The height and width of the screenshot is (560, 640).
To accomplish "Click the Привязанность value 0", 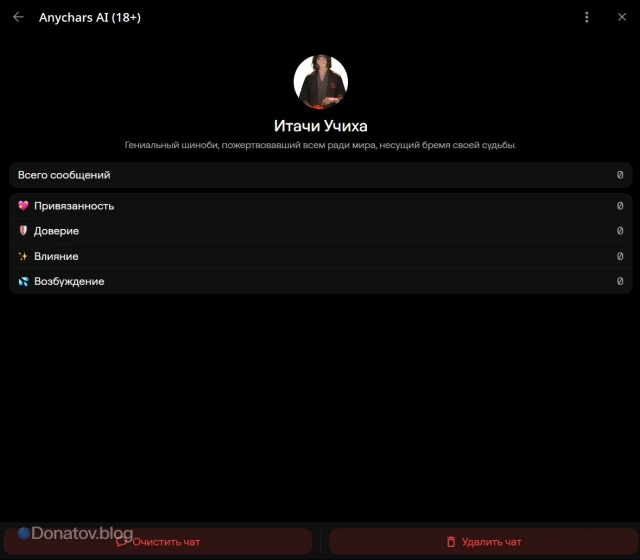I will pyautogui.click(x=620, y=206).
